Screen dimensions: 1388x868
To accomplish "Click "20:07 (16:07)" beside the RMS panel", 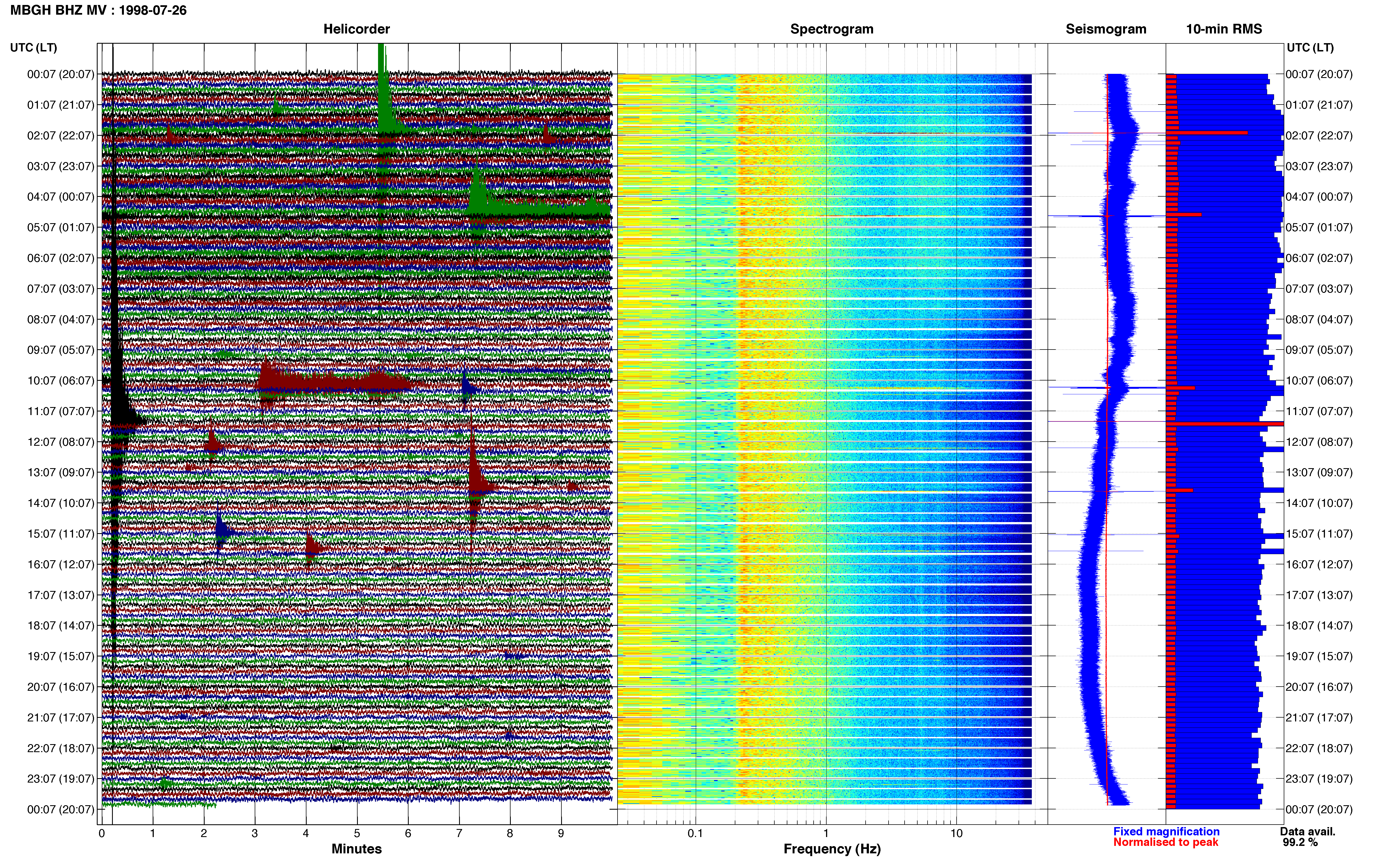I will tap(1319, 687).
